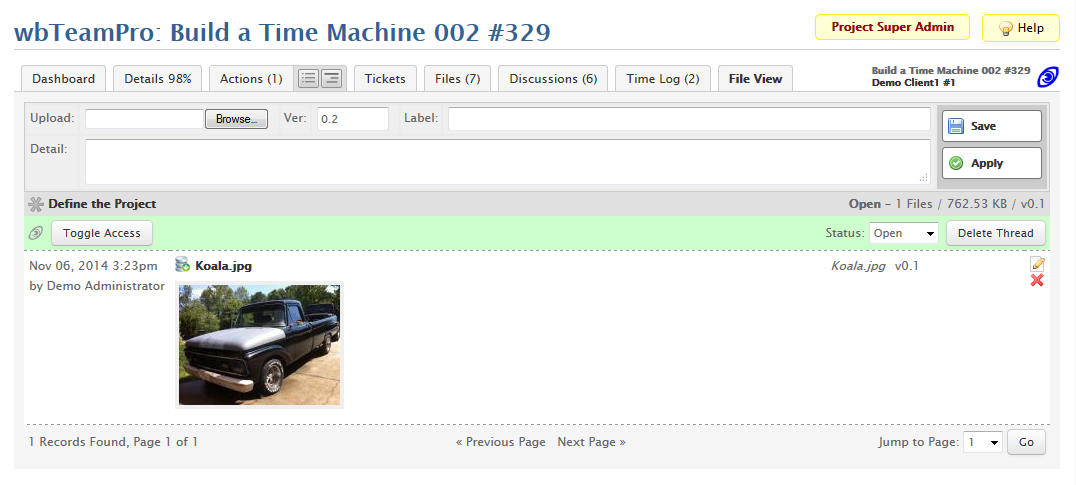This screenshot has height=485, width=1076.
Task: Click the Next Page link
Action: (x=591, y=442)
